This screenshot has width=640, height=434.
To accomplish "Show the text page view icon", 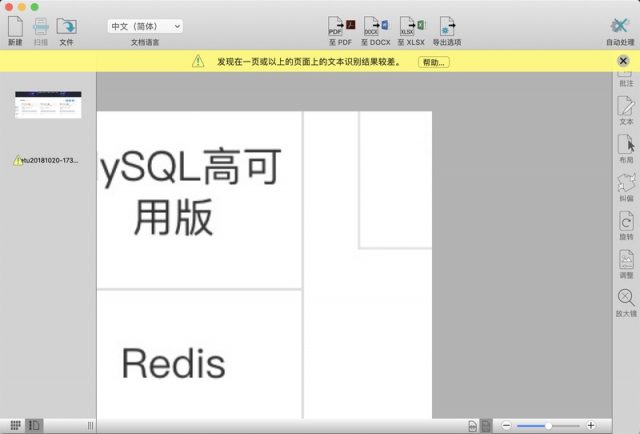I will point(486,426).
